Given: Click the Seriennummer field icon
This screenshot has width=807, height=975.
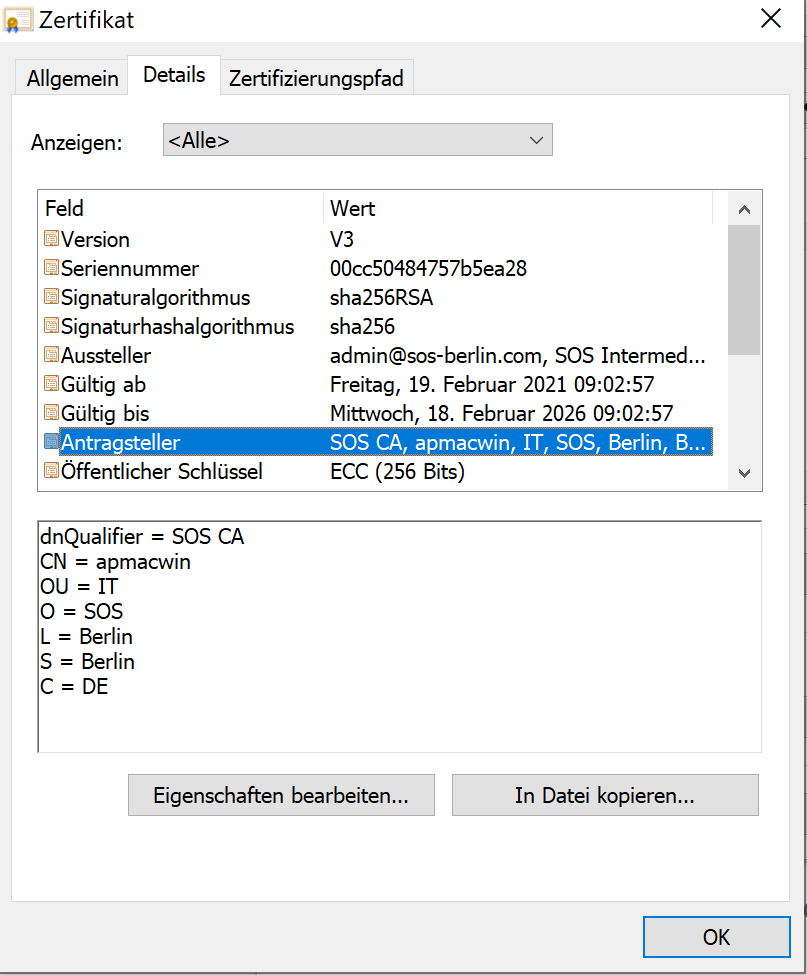Looking at the screenshot, I should (52, 268).
